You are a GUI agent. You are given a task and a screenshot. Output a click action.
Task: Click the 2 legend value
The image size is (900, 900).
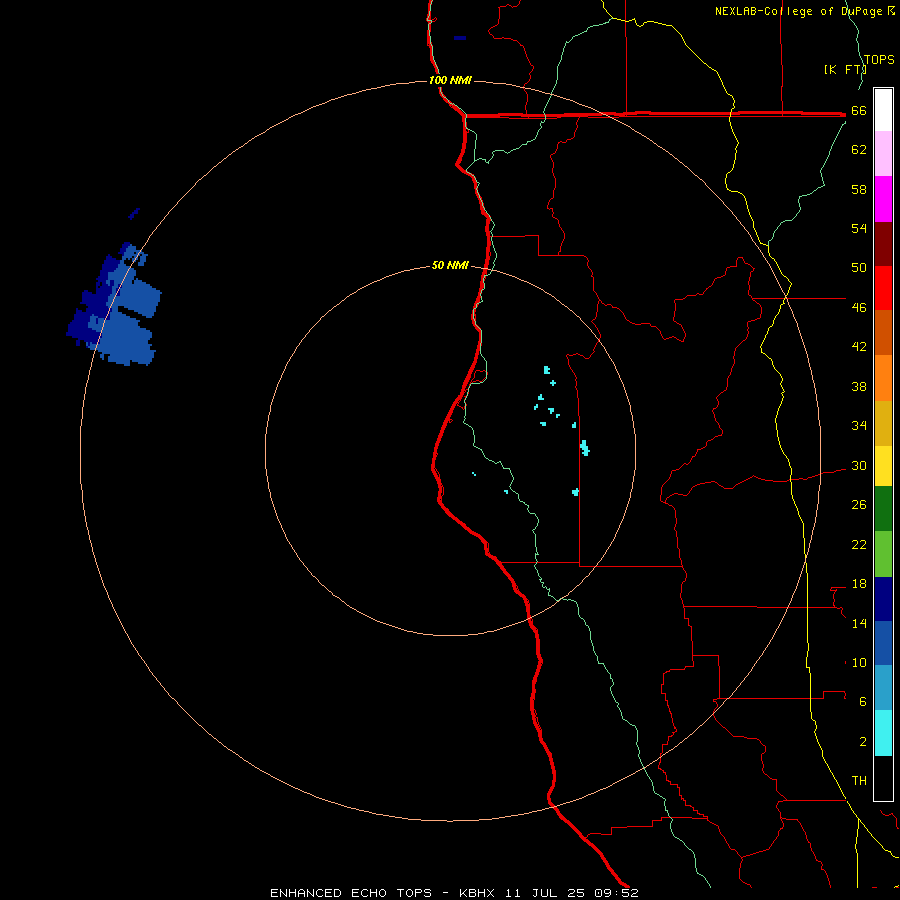(863, 742)
